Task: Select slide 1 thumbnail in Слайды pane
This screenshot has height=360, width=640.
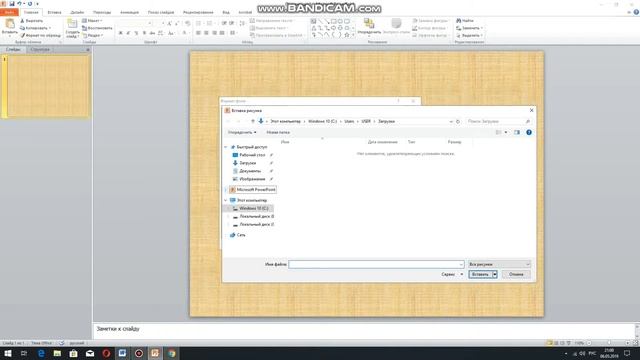Action: point(48,87)
